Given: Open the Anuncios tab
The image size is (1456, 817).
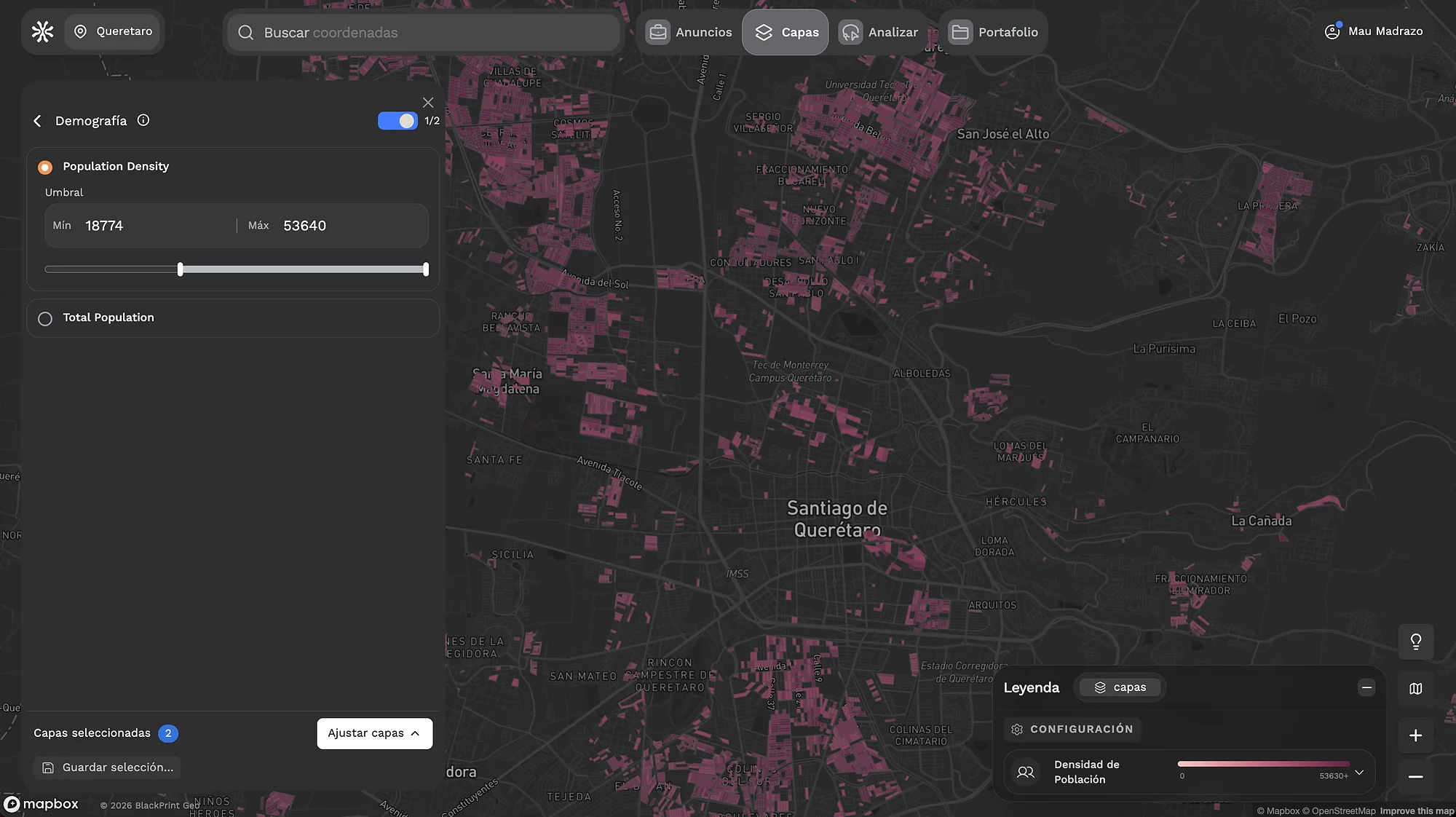Looking at the screenshot, I should 689,32.
